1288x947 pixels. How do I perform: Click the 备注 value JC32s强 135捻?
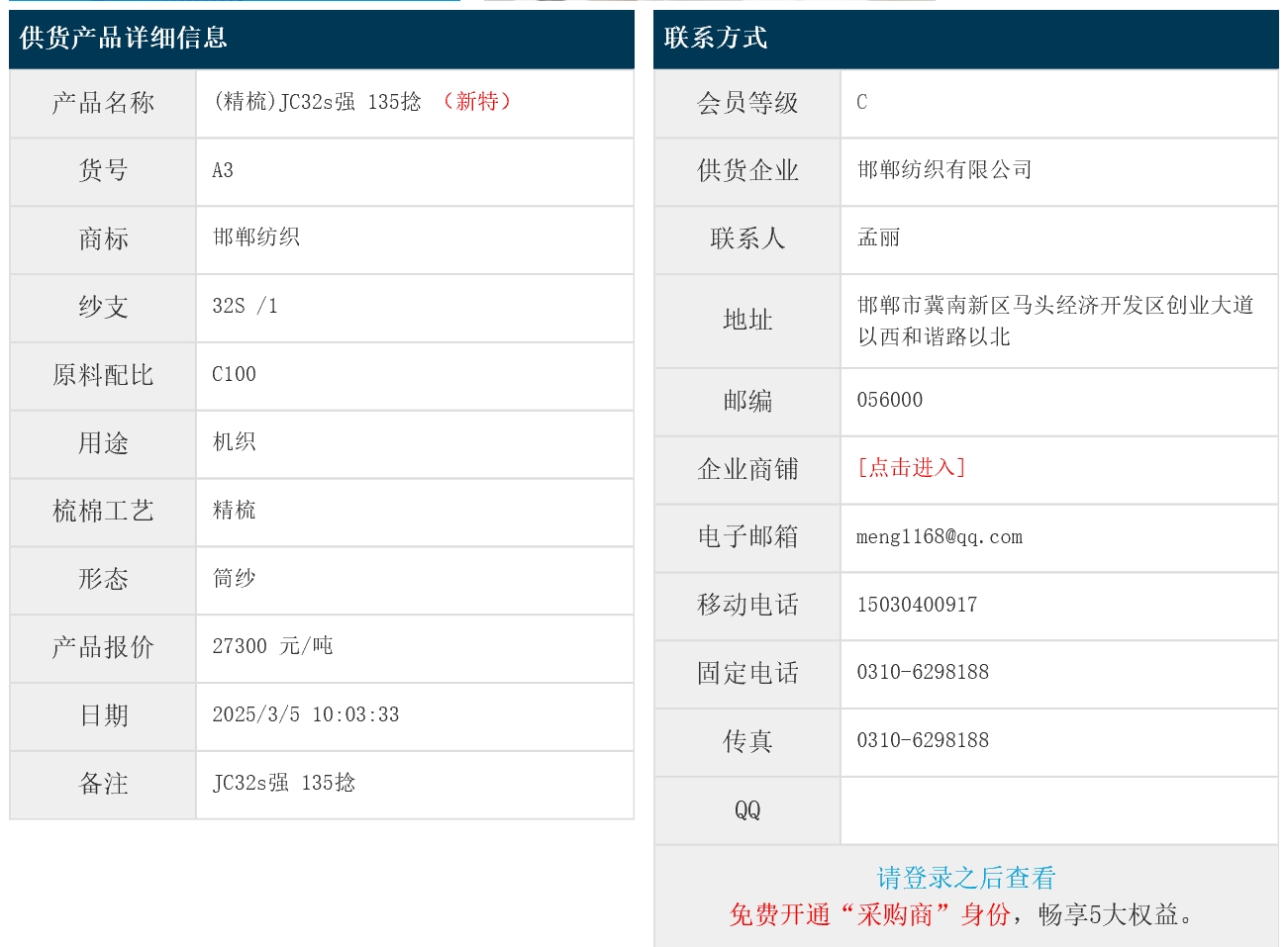[284, 783]
